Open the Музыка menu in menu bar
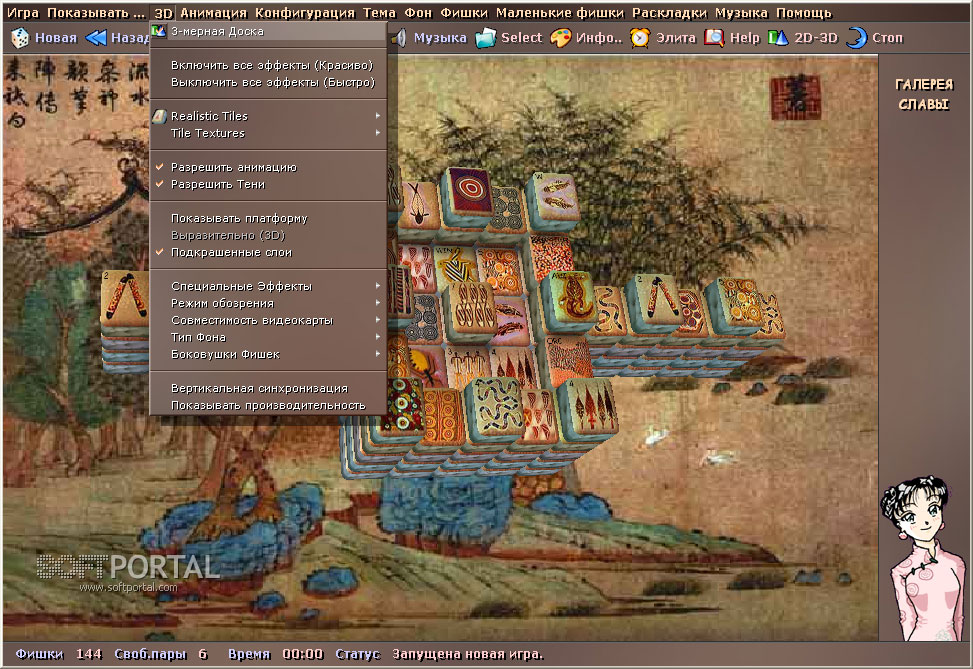The image size is (973, 669). pyautogui.click(x=741, y=13)
